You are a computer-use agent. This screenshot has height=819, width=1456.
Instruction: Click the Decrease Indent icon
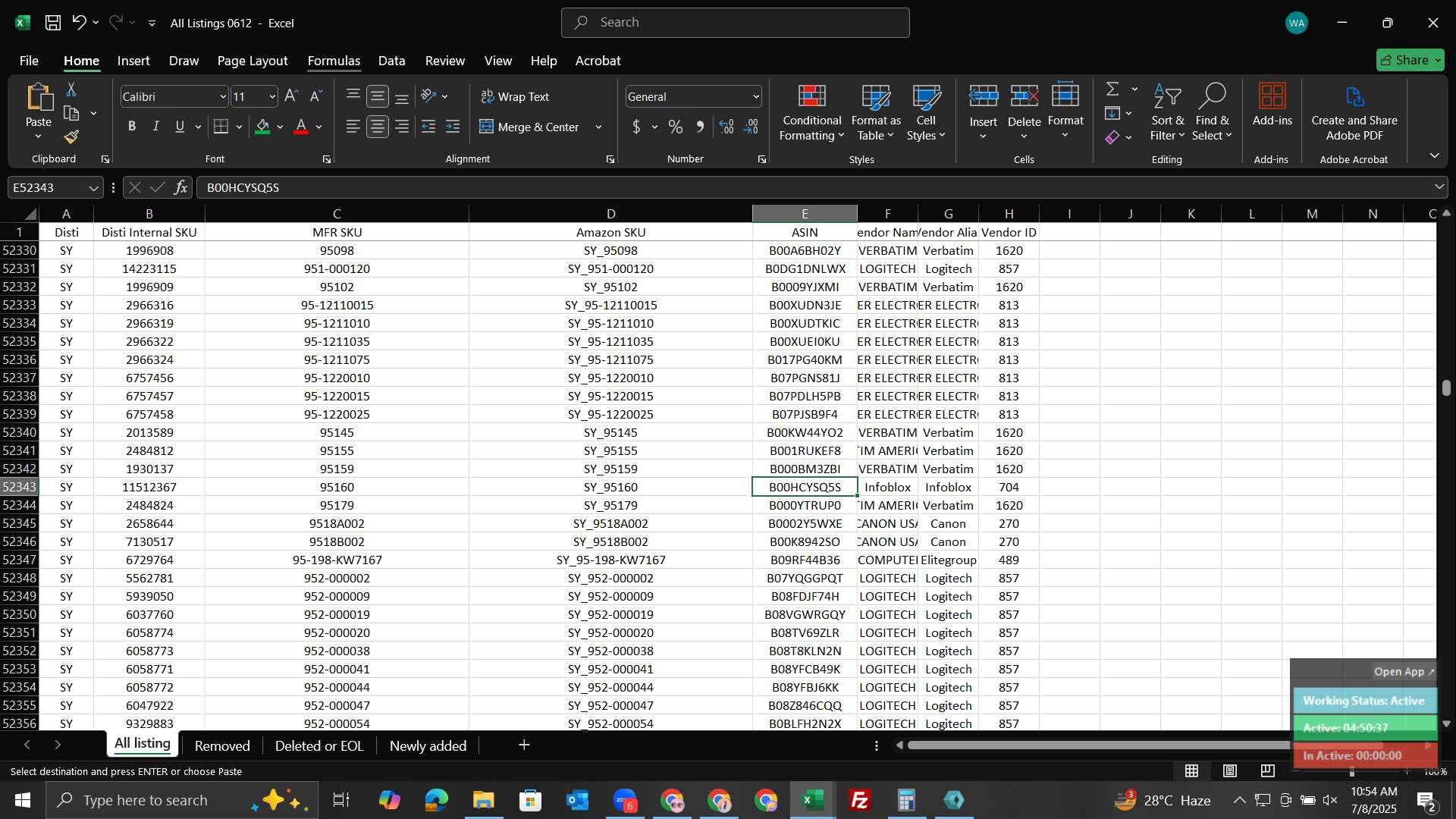point(428,127)
